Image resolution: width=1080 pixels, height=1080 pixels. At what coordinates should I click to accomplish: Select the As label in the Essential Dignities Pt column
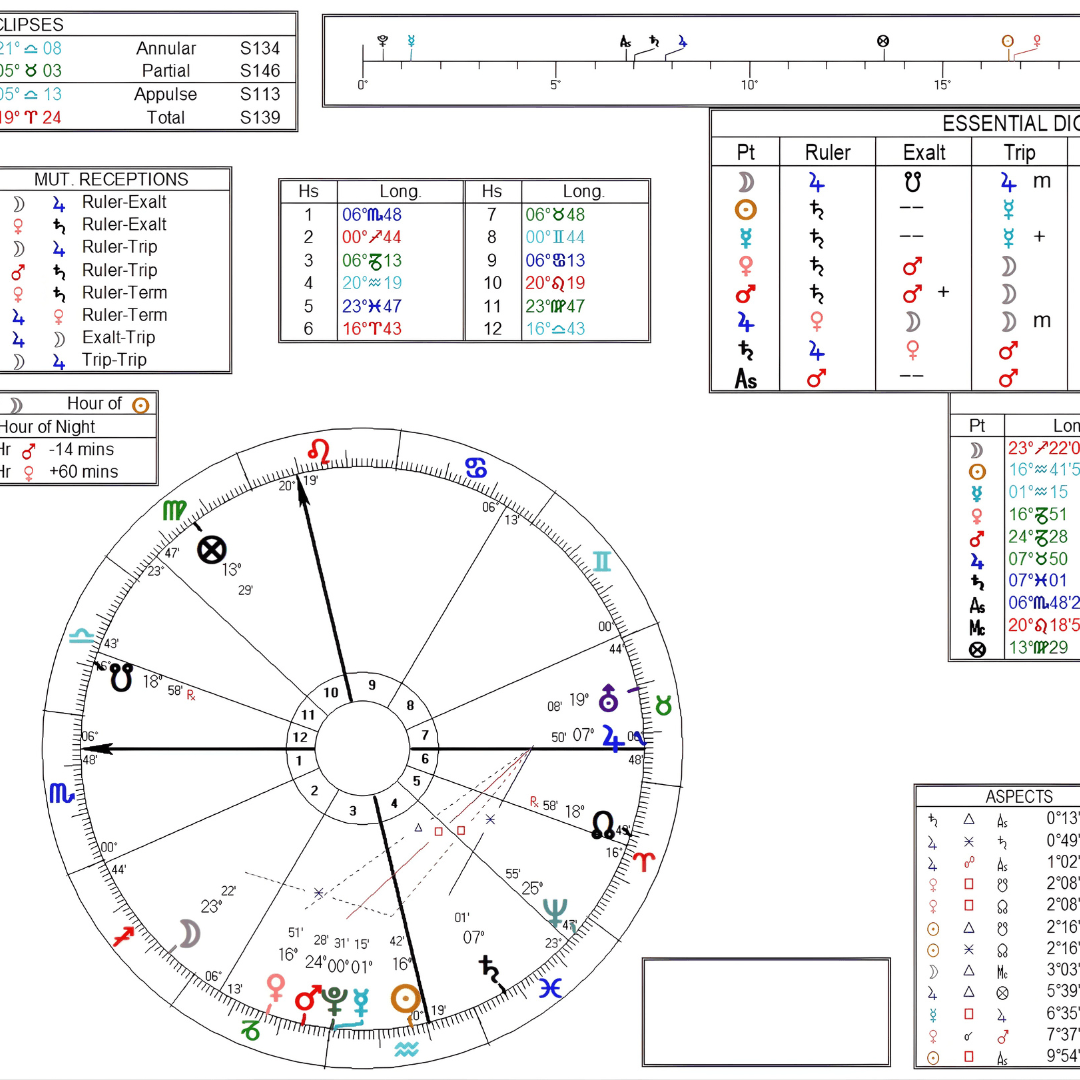tap(746, 379)
